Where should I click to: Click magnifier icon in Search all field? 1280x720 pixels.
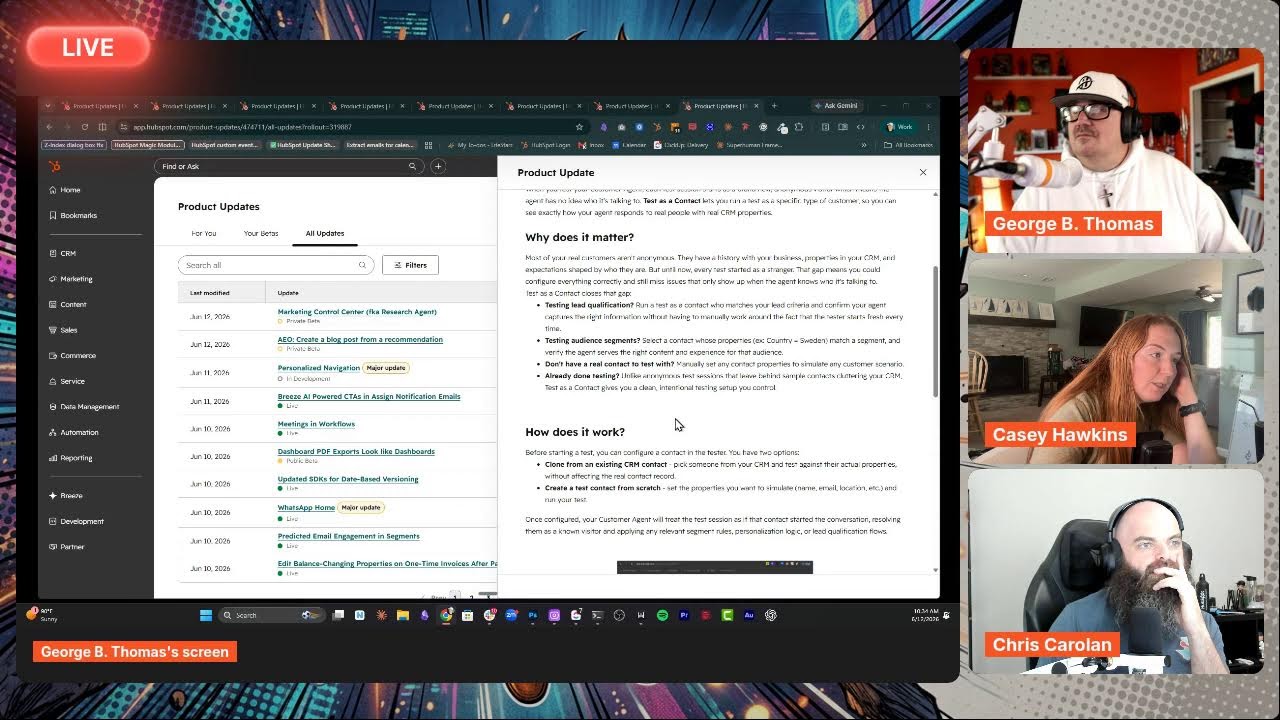[x=362, y=265]
